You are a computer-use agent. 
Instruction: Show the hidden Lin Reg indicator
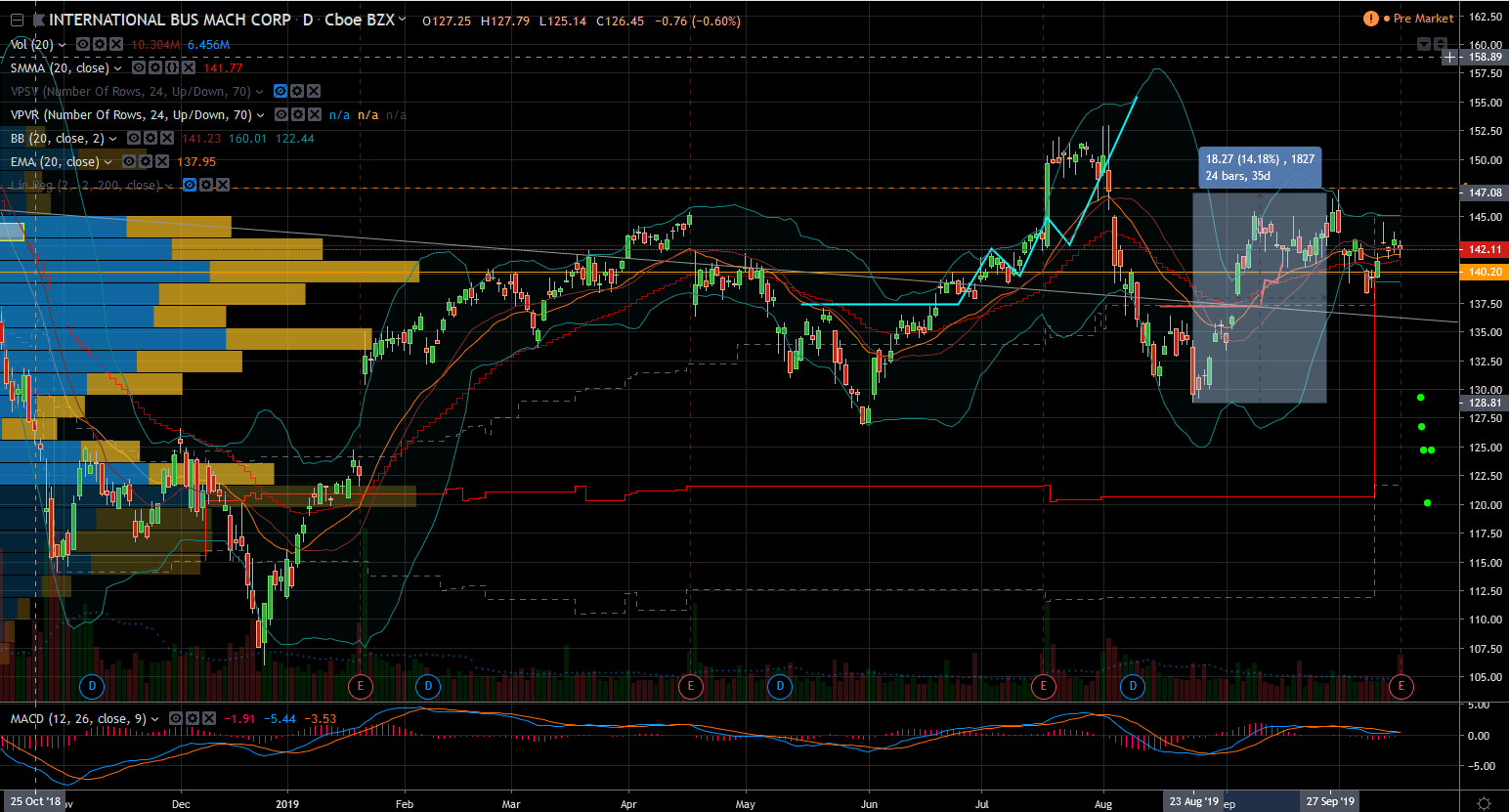tap(190, 185)
